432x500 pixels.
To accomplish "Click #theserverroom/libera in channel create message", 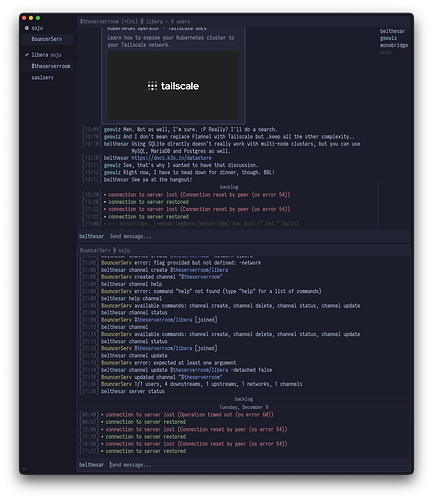I will click(x=199, y=270).
